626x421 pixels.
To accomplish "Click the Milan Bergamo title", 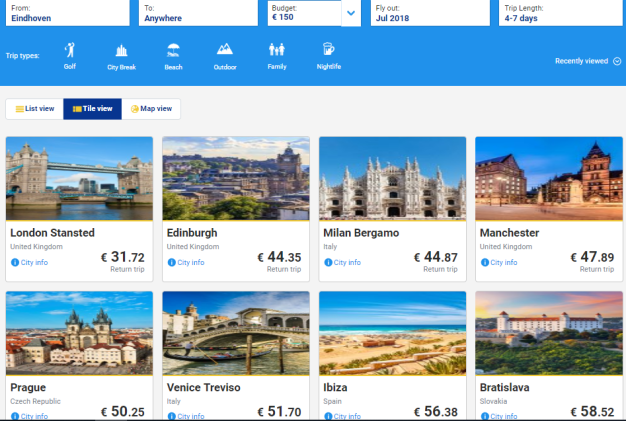I will point(361,233).
